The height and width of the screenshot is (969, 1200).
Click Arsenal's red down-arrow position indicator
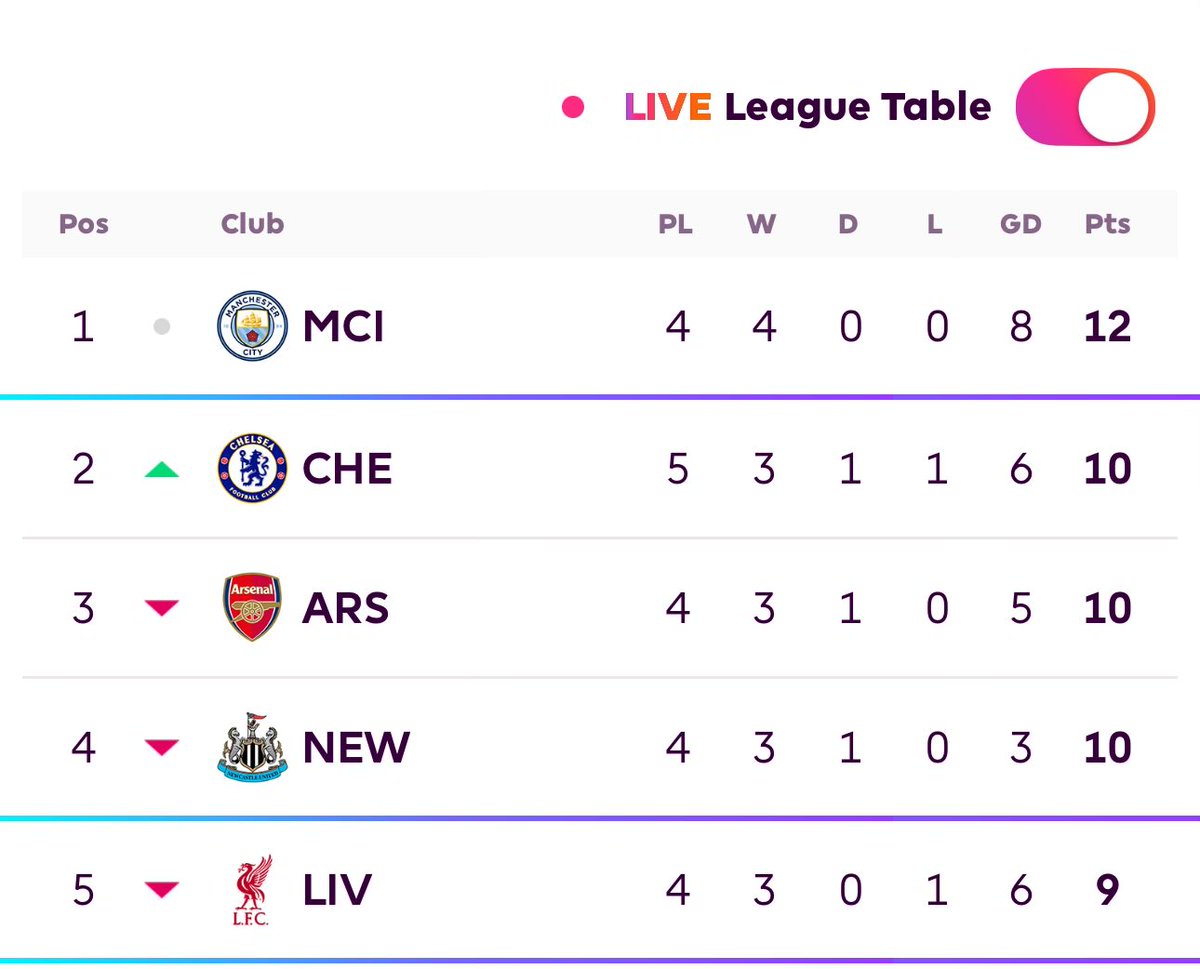pos(162,607)
